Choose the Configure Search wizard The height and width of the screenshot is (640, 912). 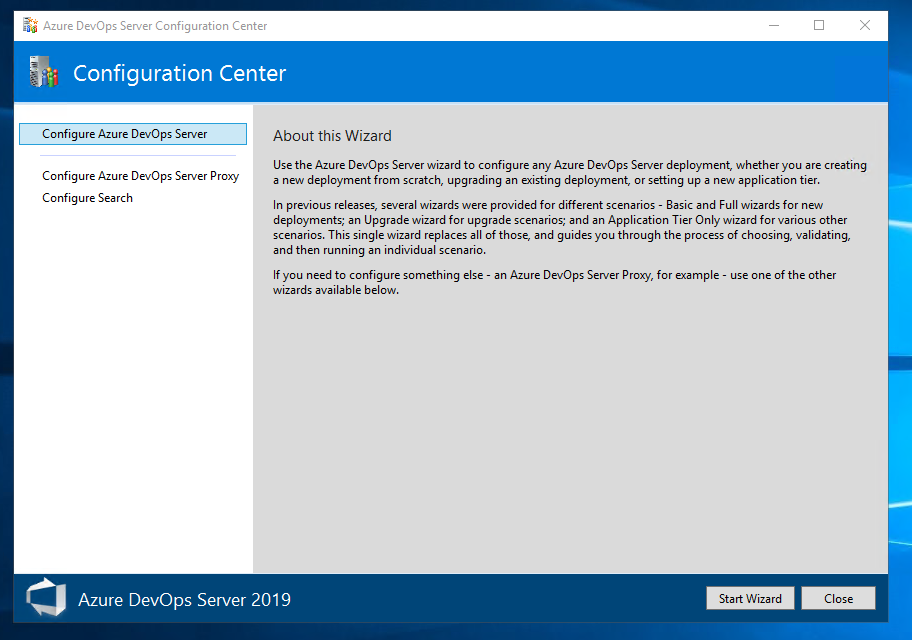click(87, 198)
